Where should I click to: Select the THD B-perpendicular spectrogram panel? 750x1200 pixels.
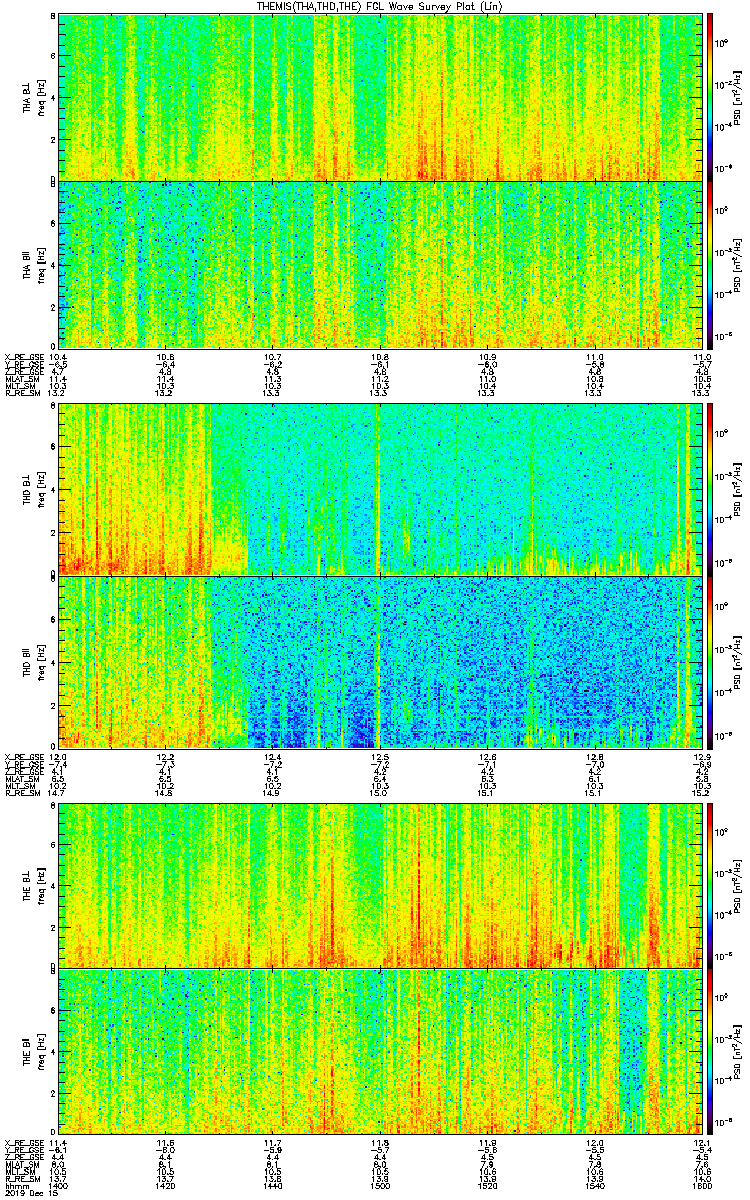[379, 488]
